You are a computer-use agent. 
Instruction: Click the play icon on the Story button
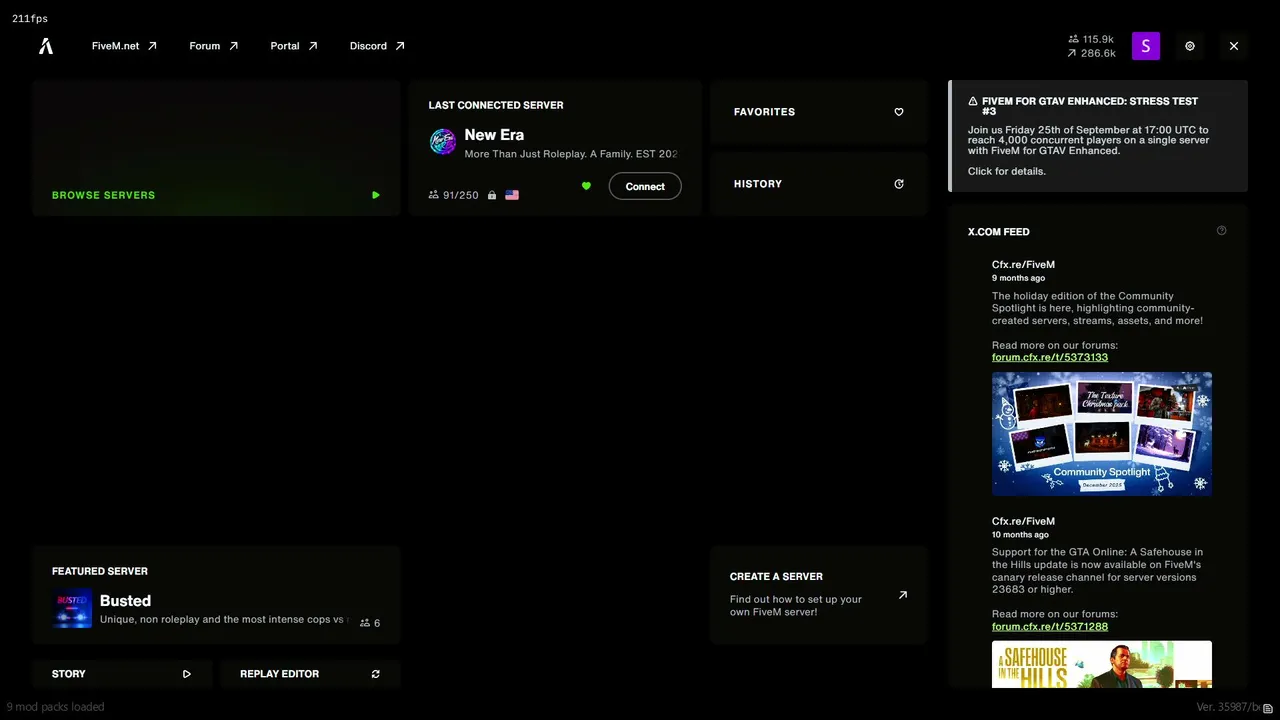tap(186, 674)
